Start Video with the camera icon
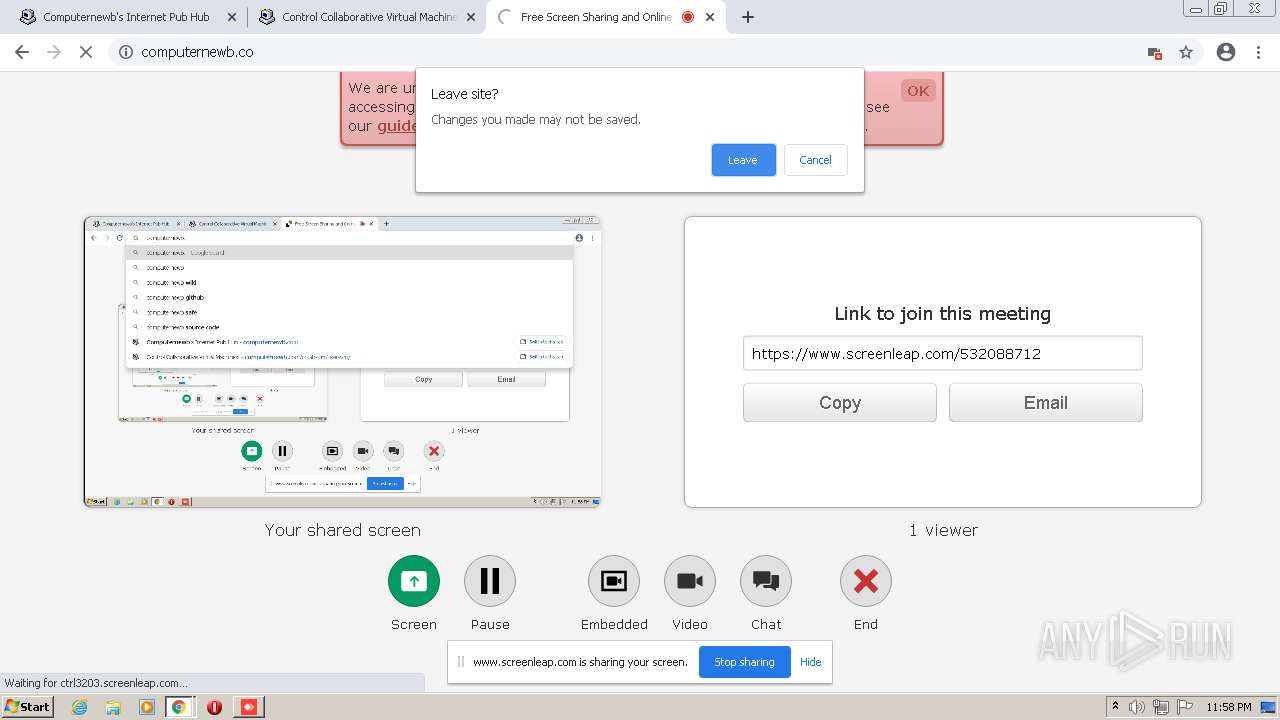The image size is (1280, 720). coord(690,581)
